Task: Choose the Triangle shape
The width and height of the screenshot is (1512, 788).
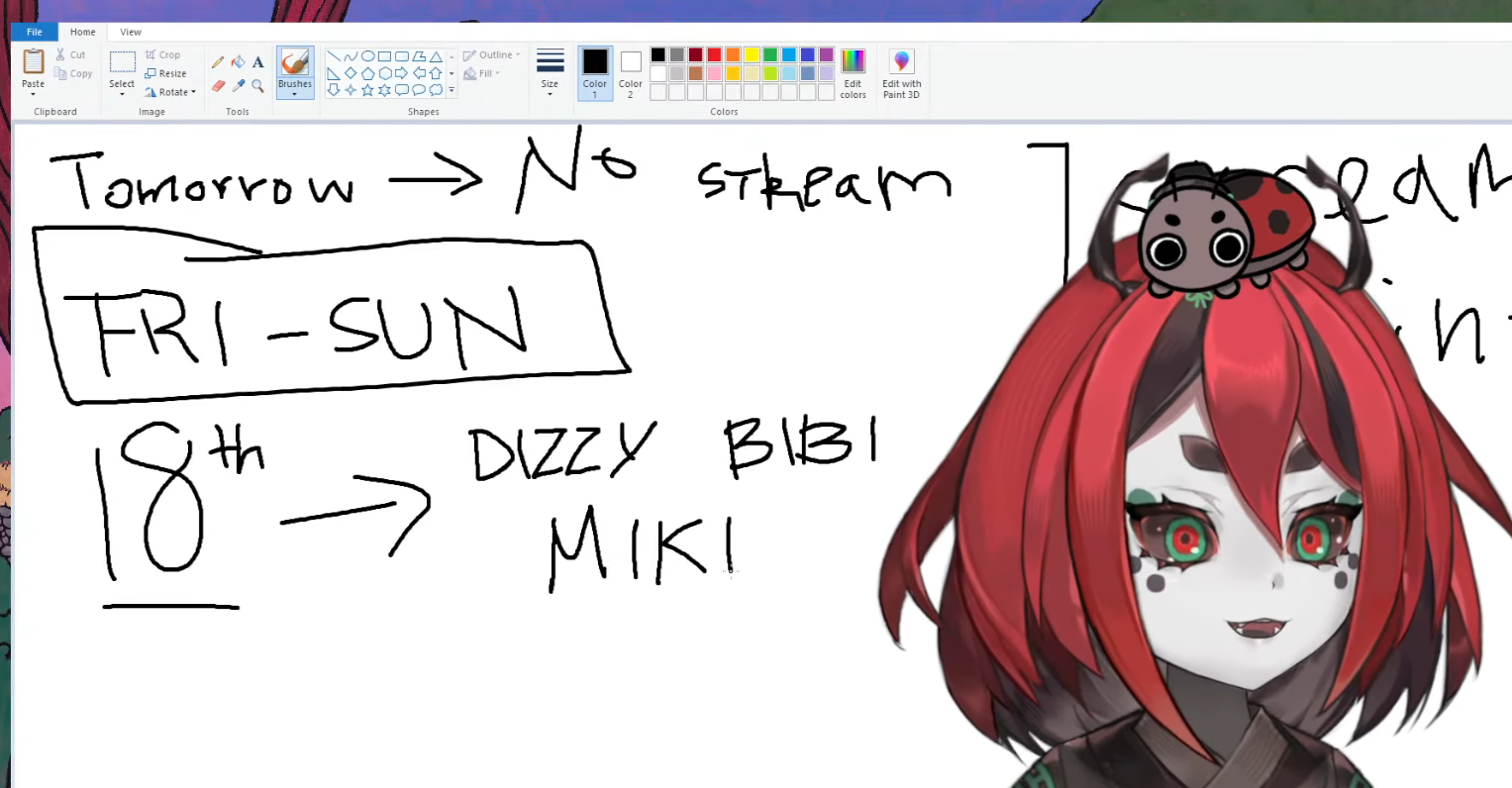Action: [436, 56]
